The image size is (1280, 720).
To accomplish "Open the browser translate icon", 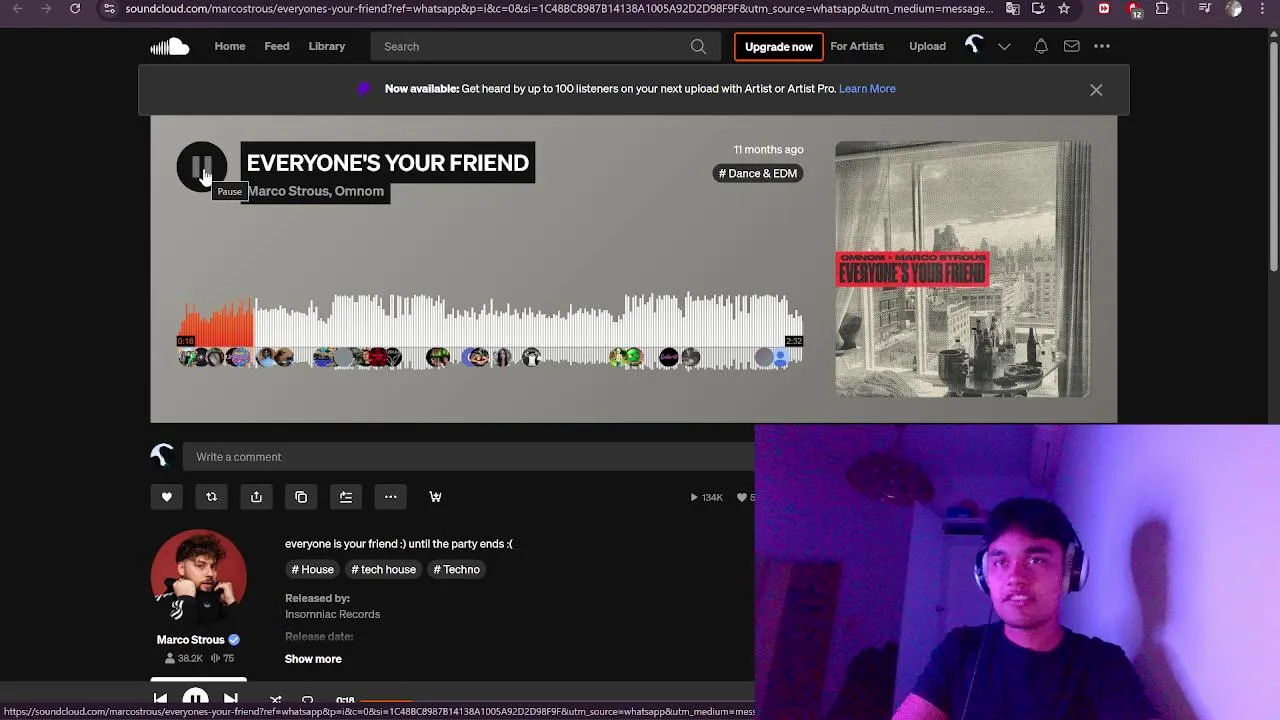I will tap(1013, 9).
